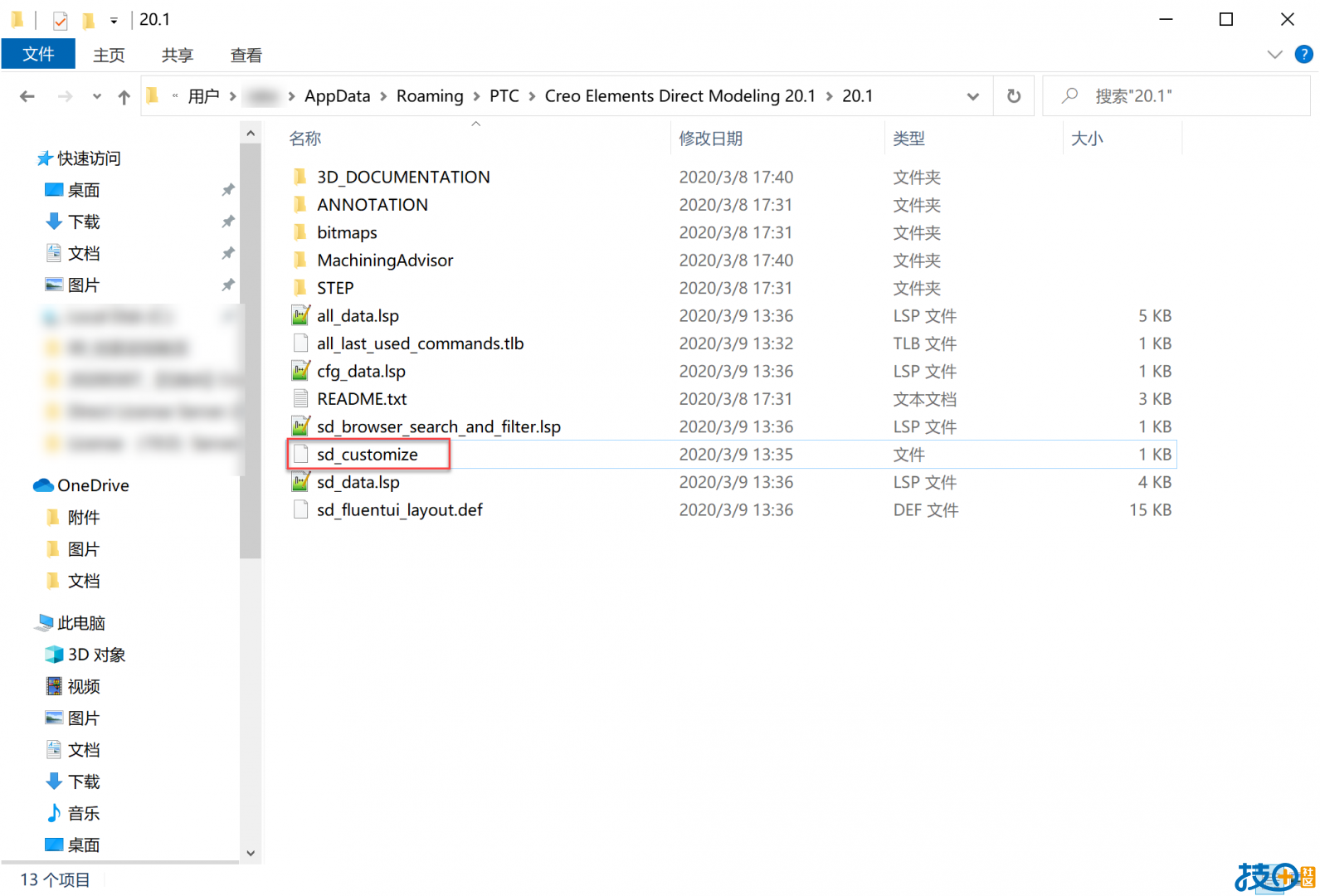Refresh the current folder view
Viewport: 1320px width, 896px height.
point(1014,96)
